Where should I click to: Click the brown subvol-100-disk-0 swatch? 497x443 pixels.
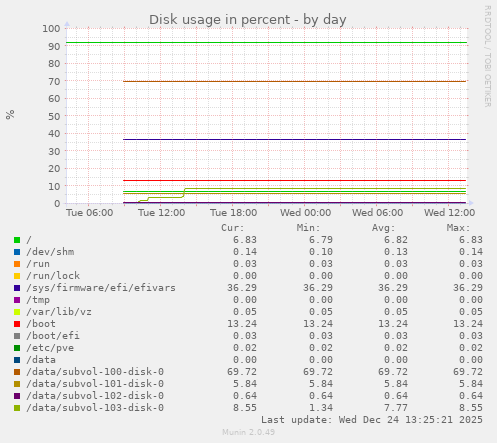click(17, 372)
